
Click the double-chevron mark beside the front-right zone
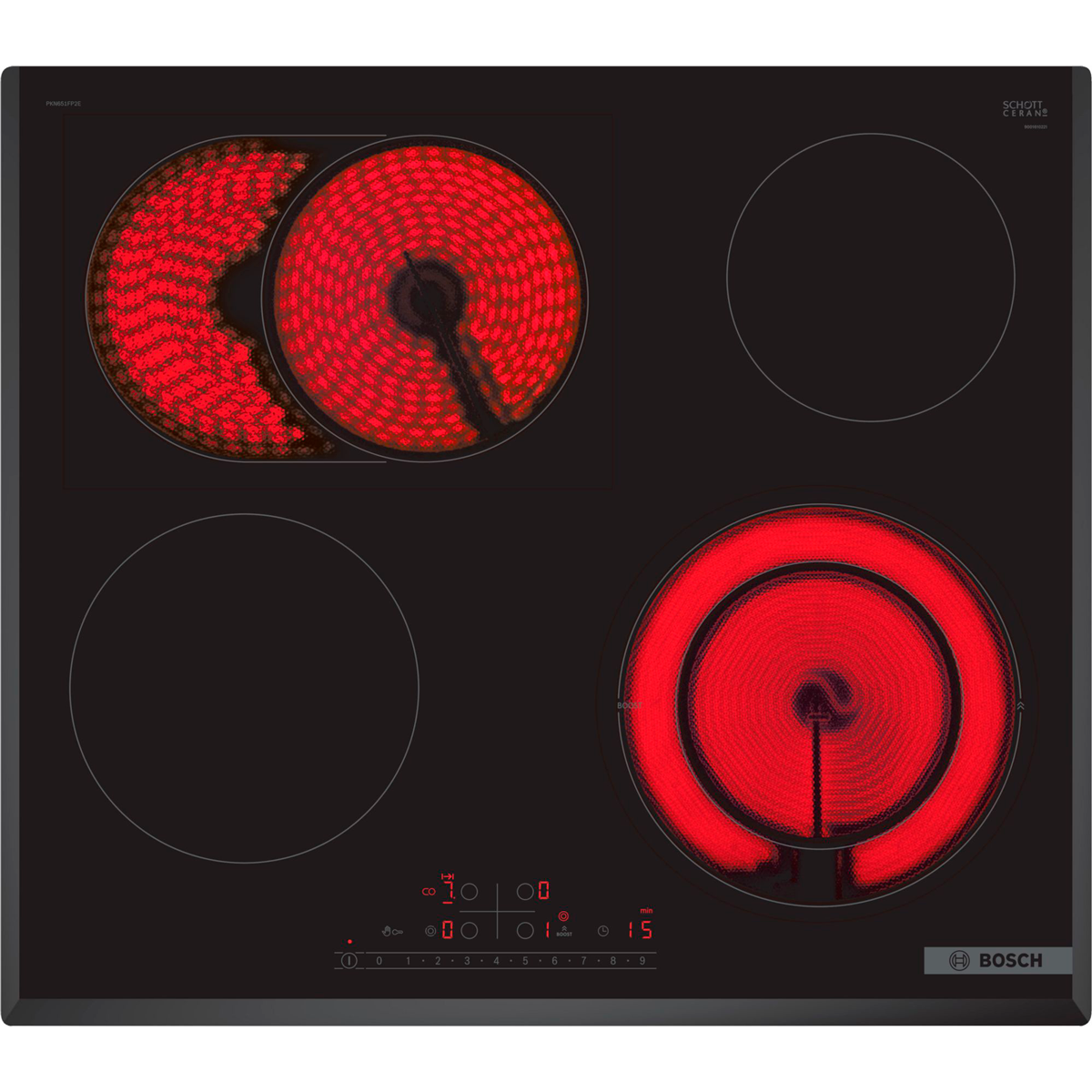(x=1020, y=705)
